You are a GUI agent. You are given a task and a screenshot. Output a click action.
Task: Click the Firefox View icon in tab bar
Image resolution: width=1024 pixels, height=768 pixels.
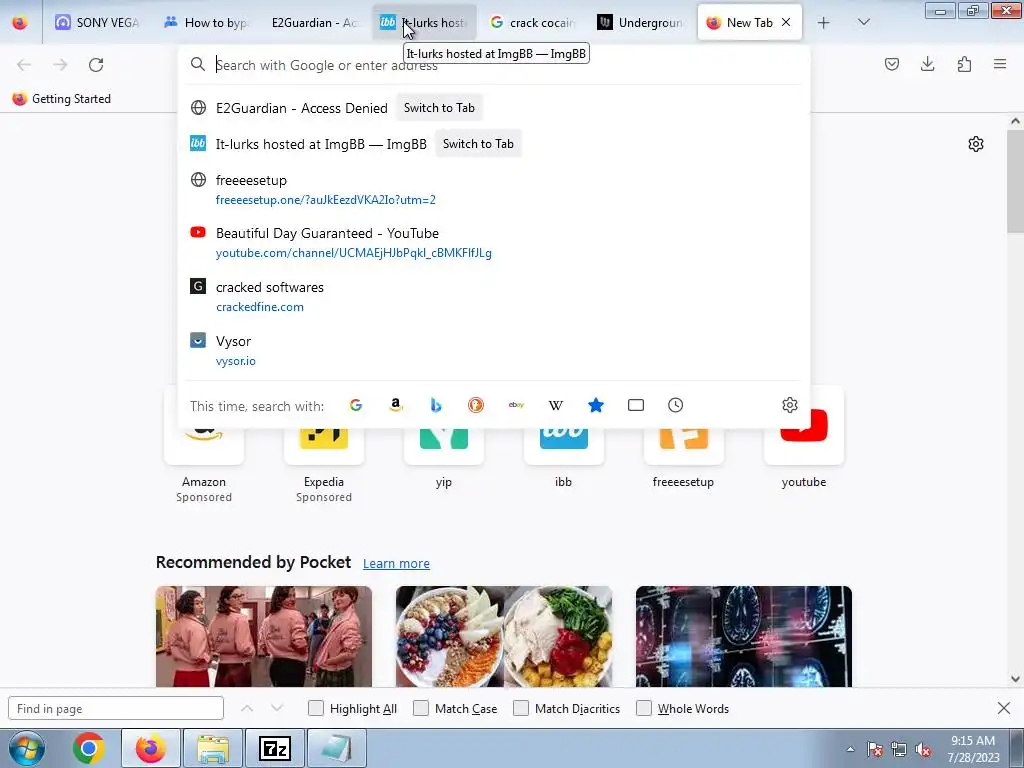(x=20, y=22)
